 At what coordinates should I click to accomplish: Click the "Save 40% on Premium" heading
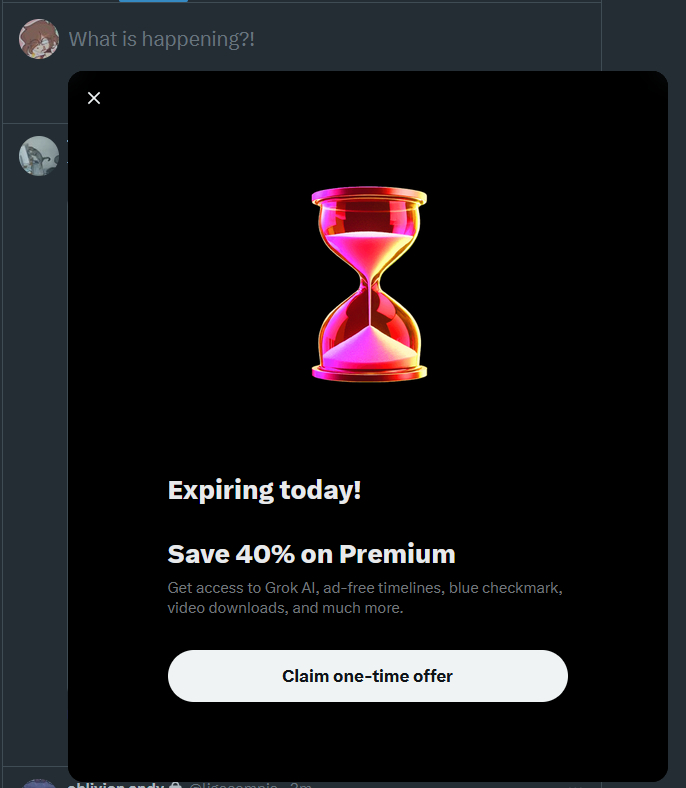click(312, 554)
